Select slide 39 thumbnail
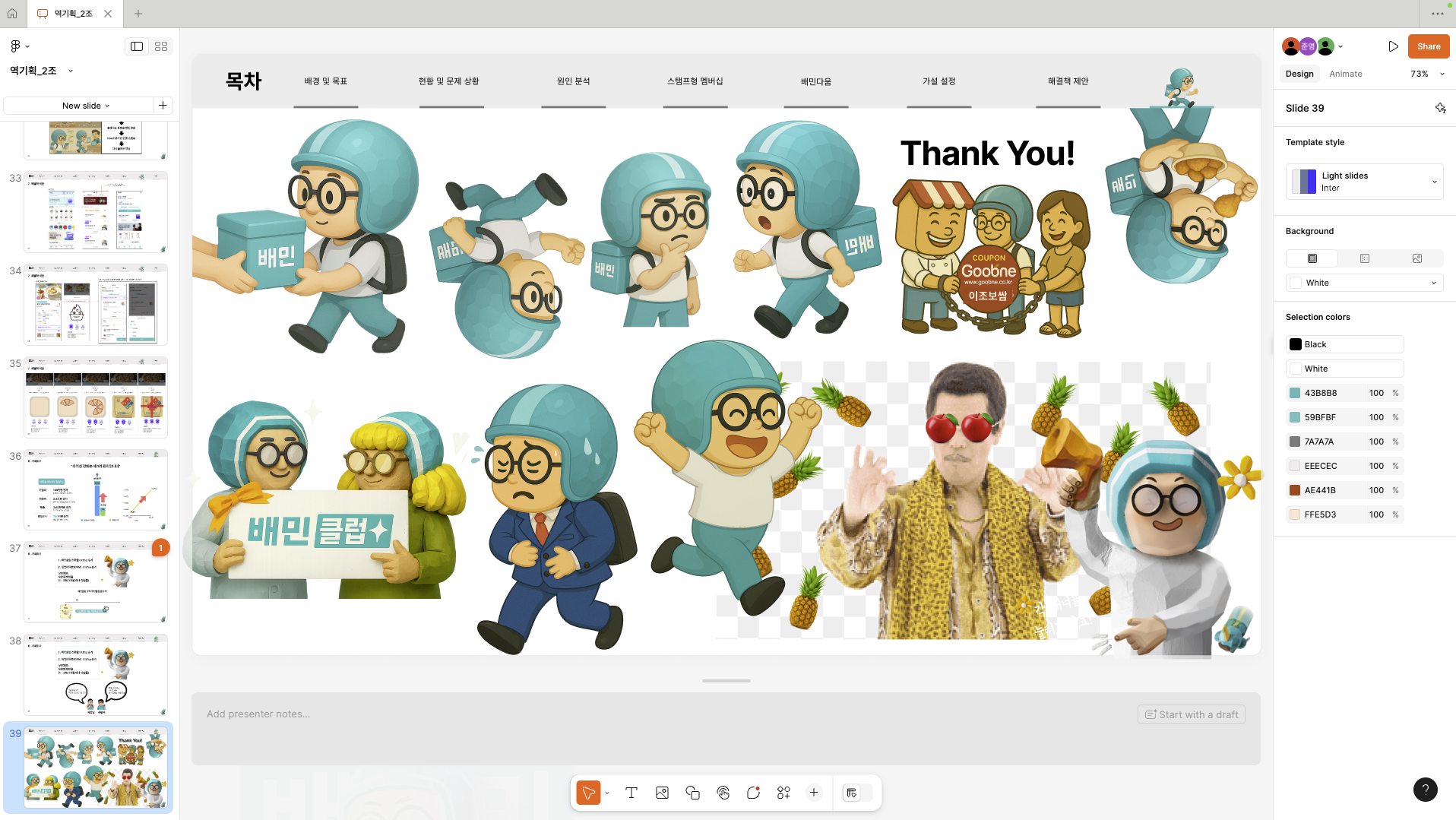 point(96,768)
